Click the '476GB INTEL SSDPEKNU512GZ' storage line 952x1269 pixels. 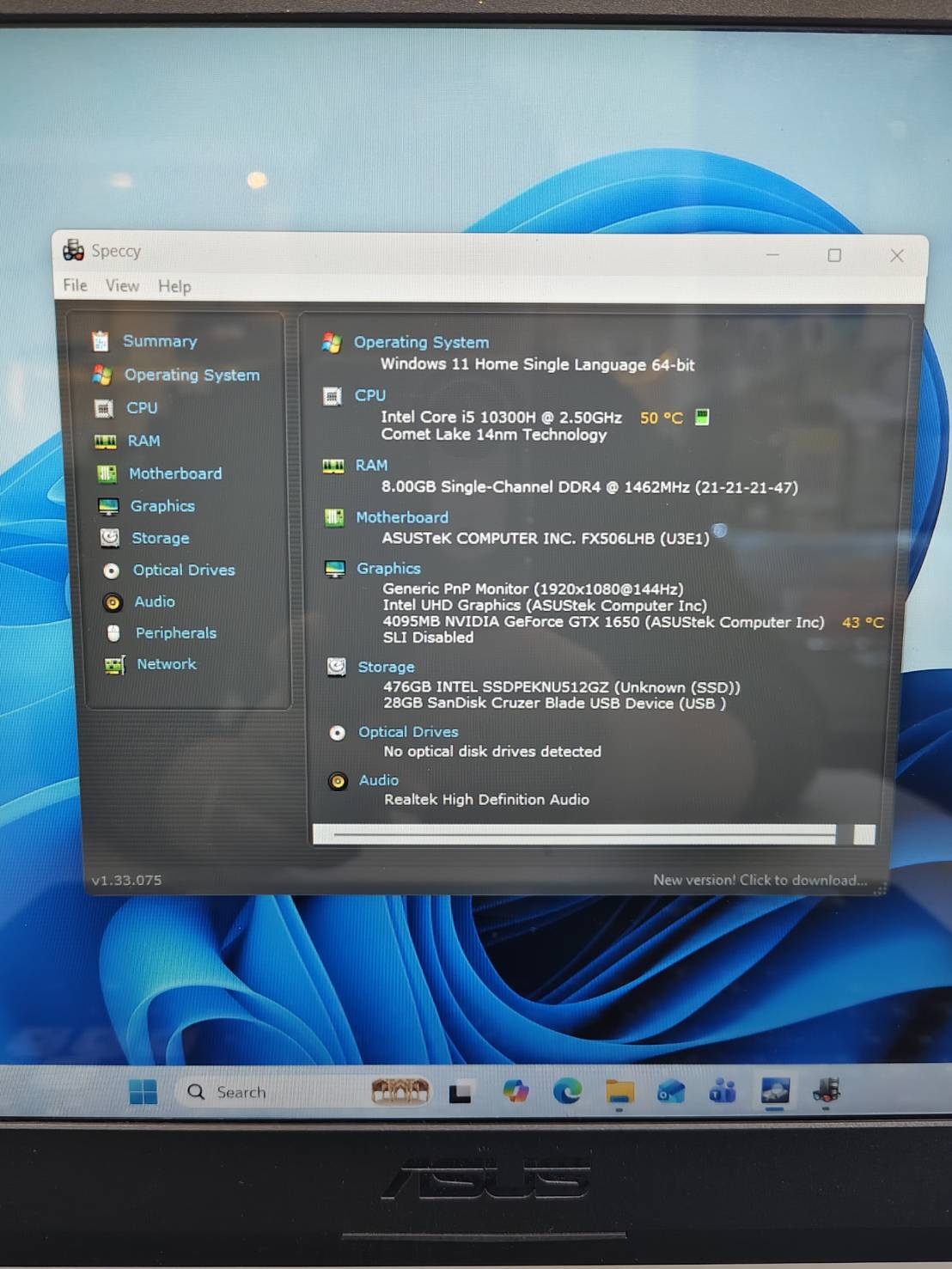click(562, 687)
